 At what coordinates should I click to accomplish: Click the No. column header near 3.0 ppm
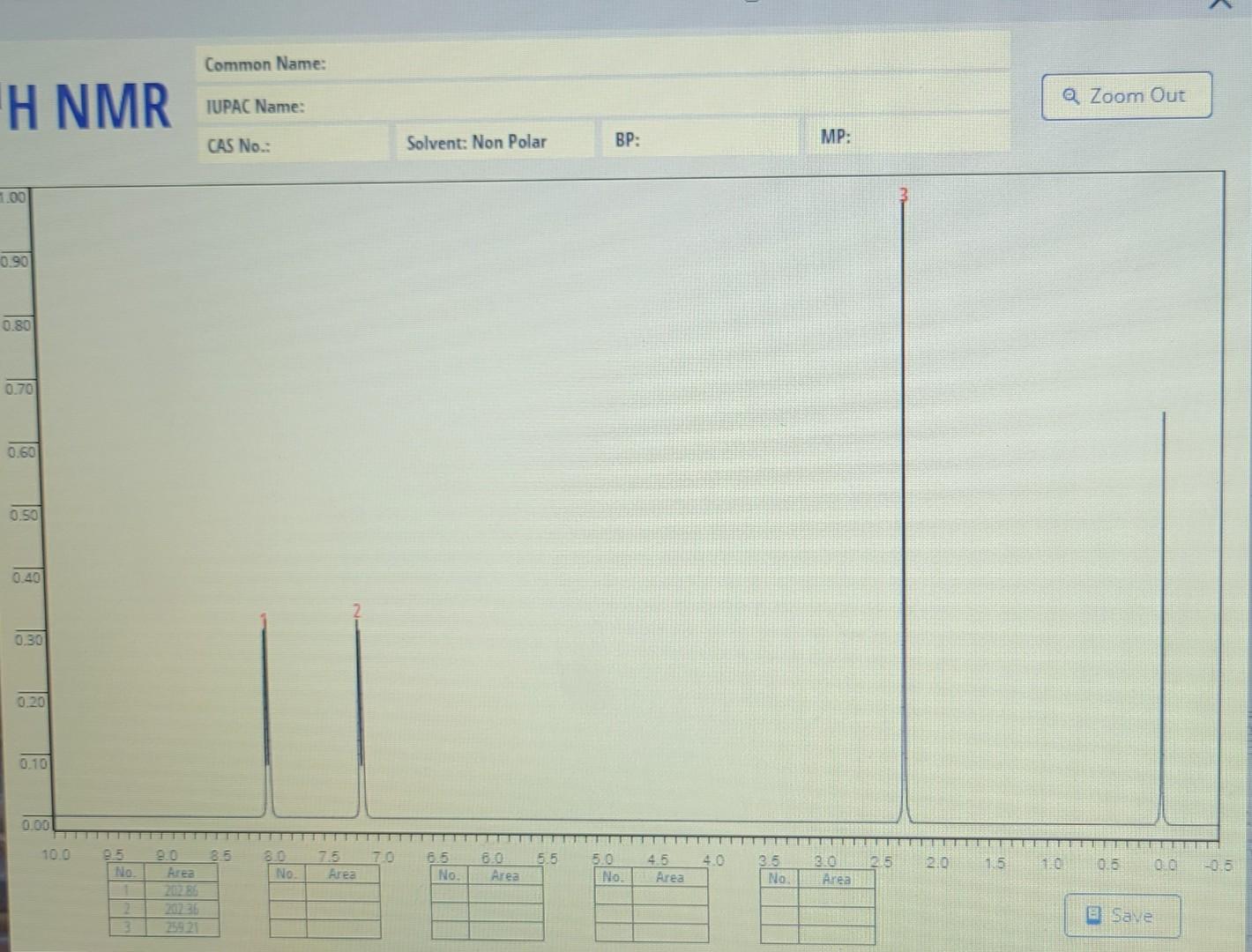pyautogui.click(x=779, y=879)
